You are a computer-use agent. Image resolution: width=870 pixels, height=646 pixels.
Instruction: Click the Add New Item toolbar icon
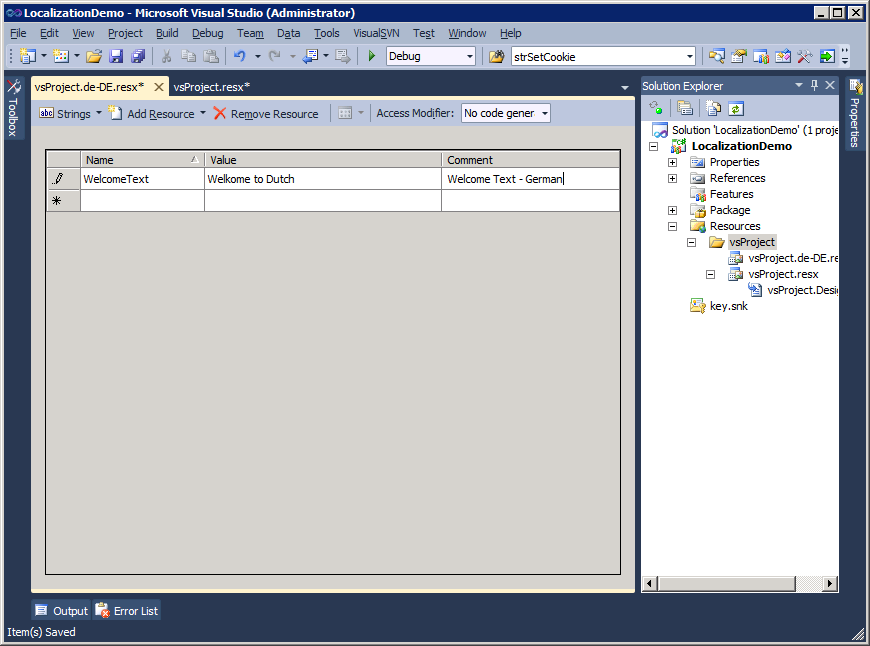pyautogui.click(x=60, y=56)
